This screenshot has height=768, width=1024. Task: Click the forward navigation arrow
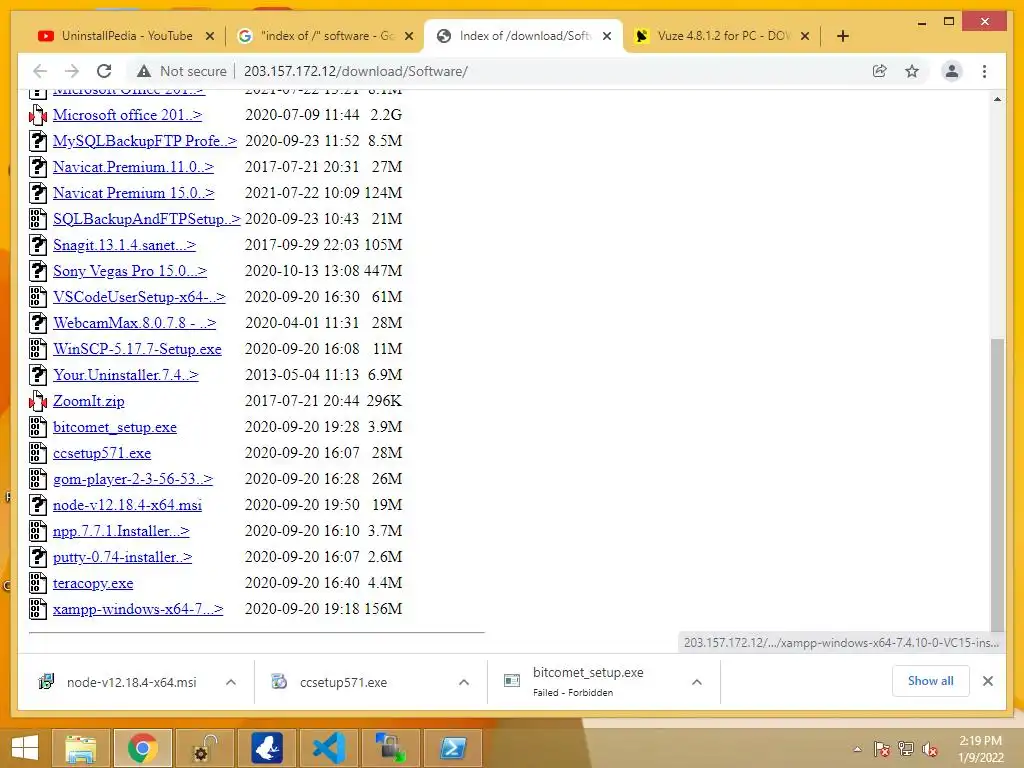tap(72, 71)
